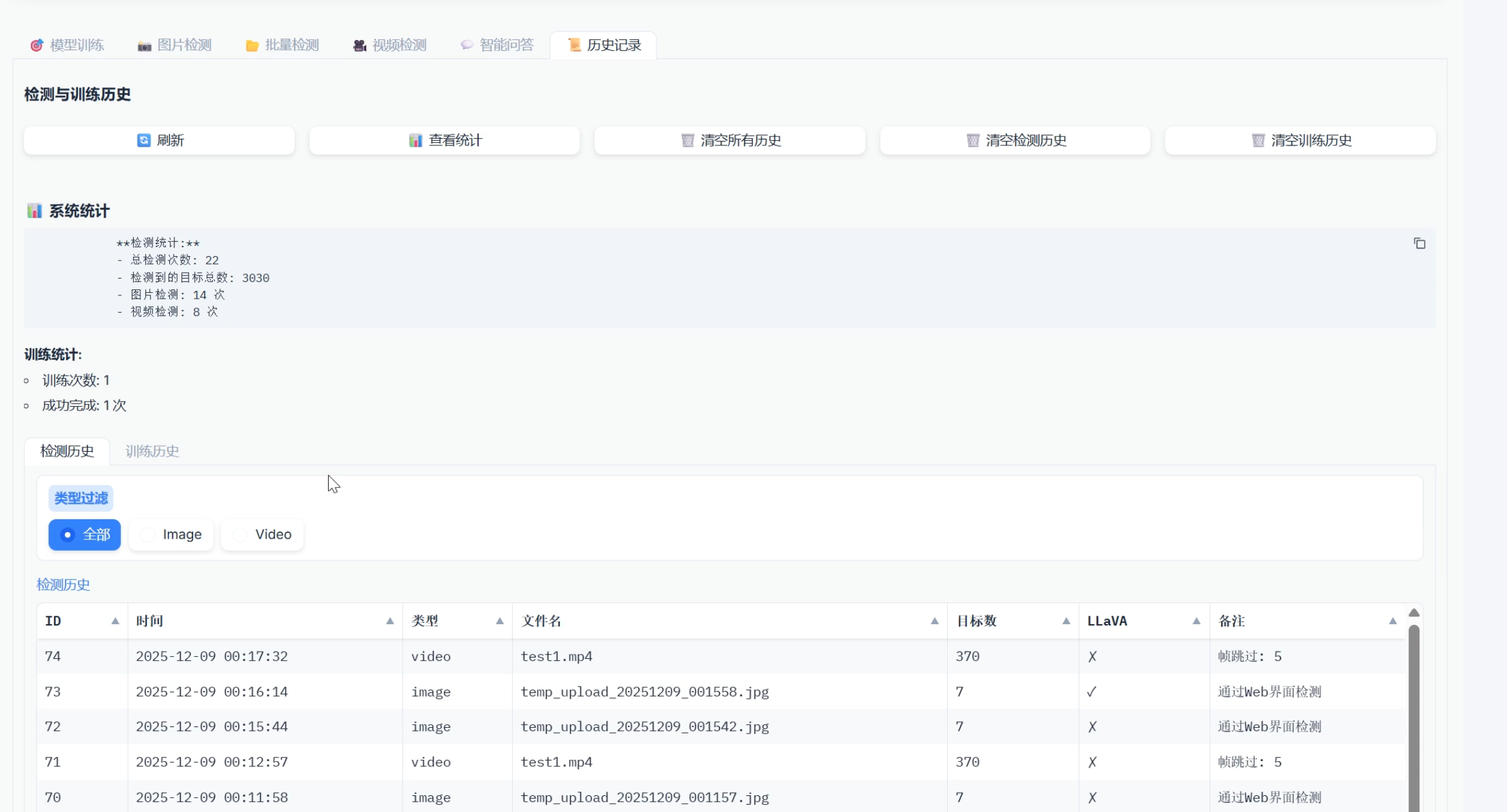Click the copy icon in statistics box
The image size is (1507, 812).
click(1419, 243)
